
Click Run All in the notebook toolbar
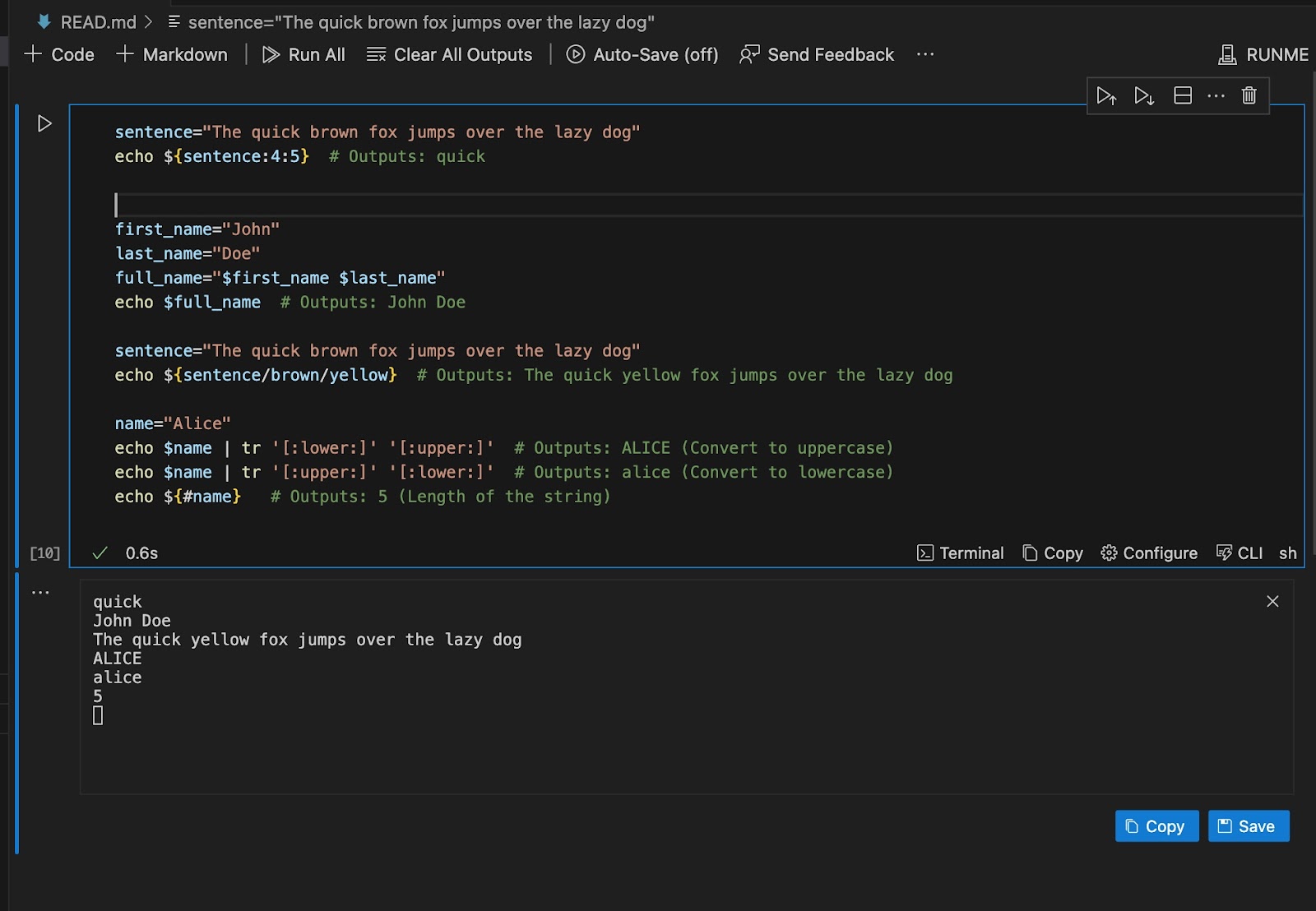pos(304,54)
